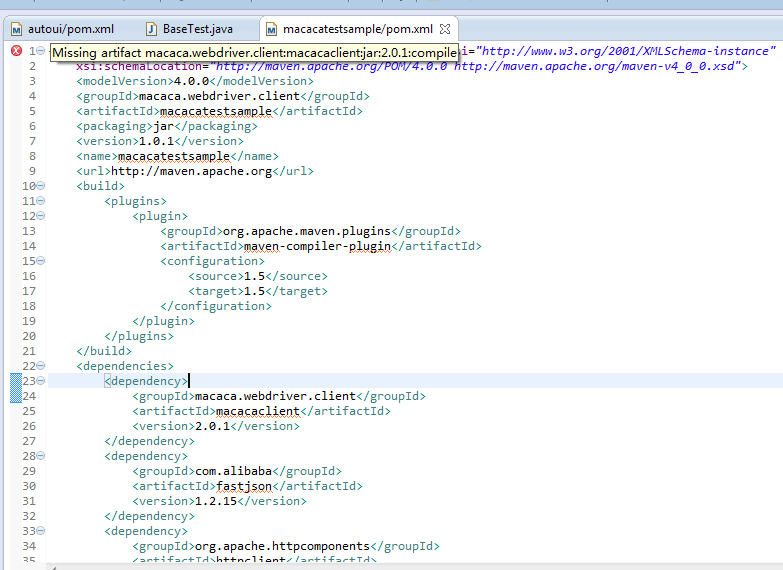
Task: Click the com.alibaba groupId text
Action: (233, 471)
